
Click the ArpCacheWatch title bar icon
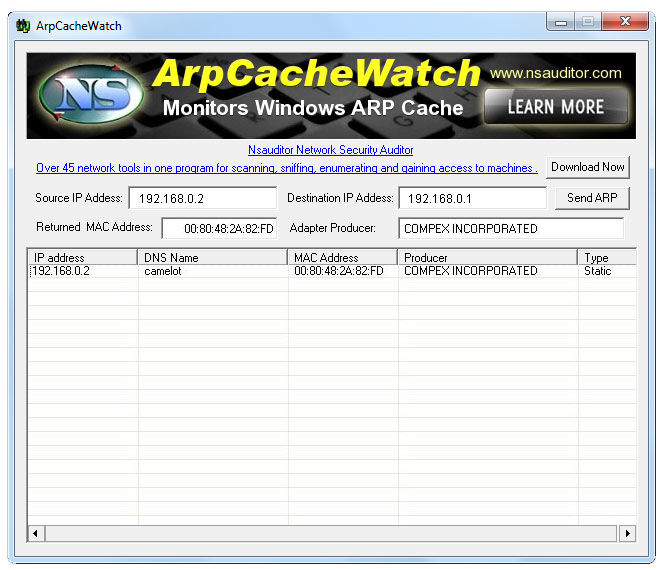[x=23, y=25]
